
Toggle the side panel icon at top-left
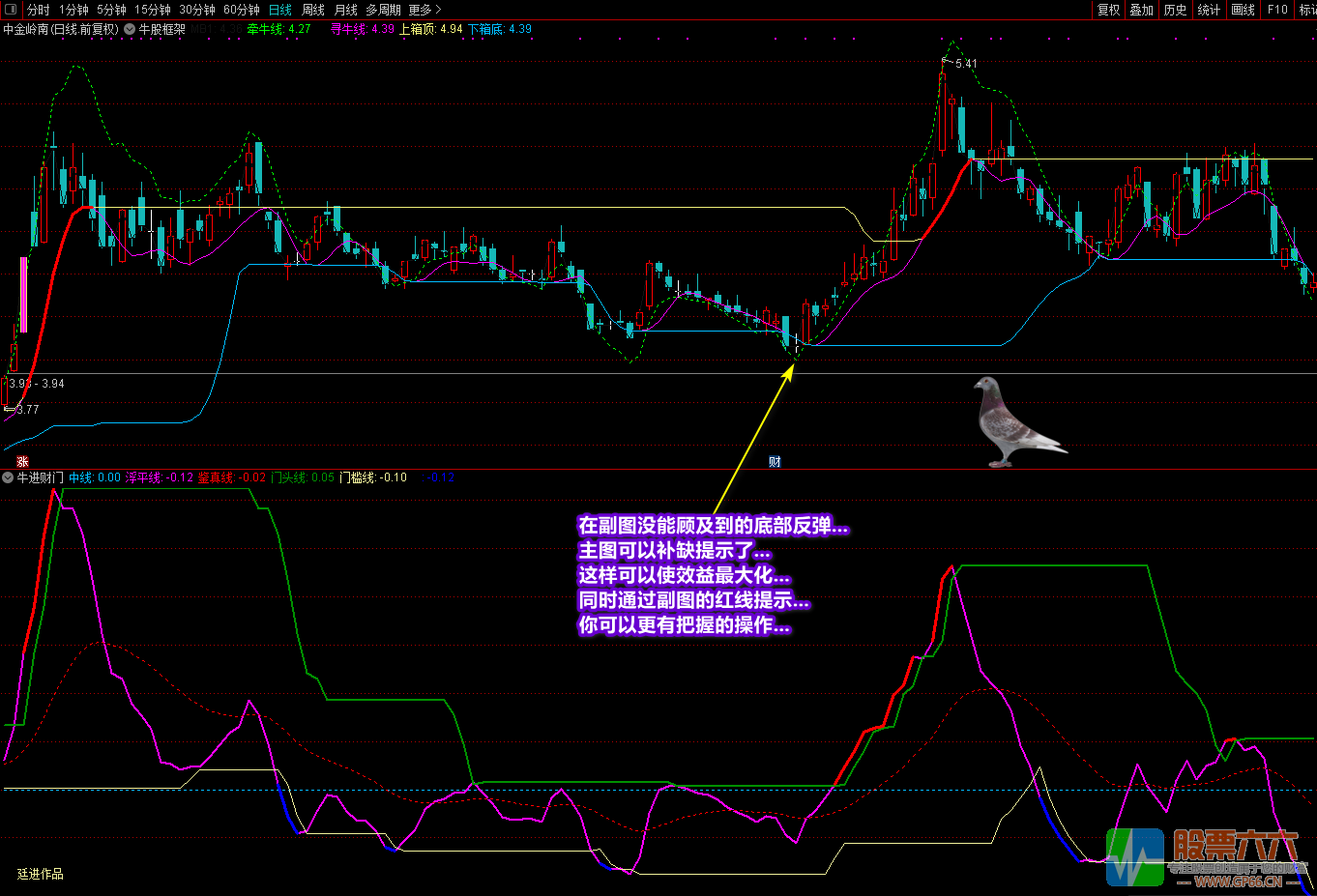[x=11, y=9]
